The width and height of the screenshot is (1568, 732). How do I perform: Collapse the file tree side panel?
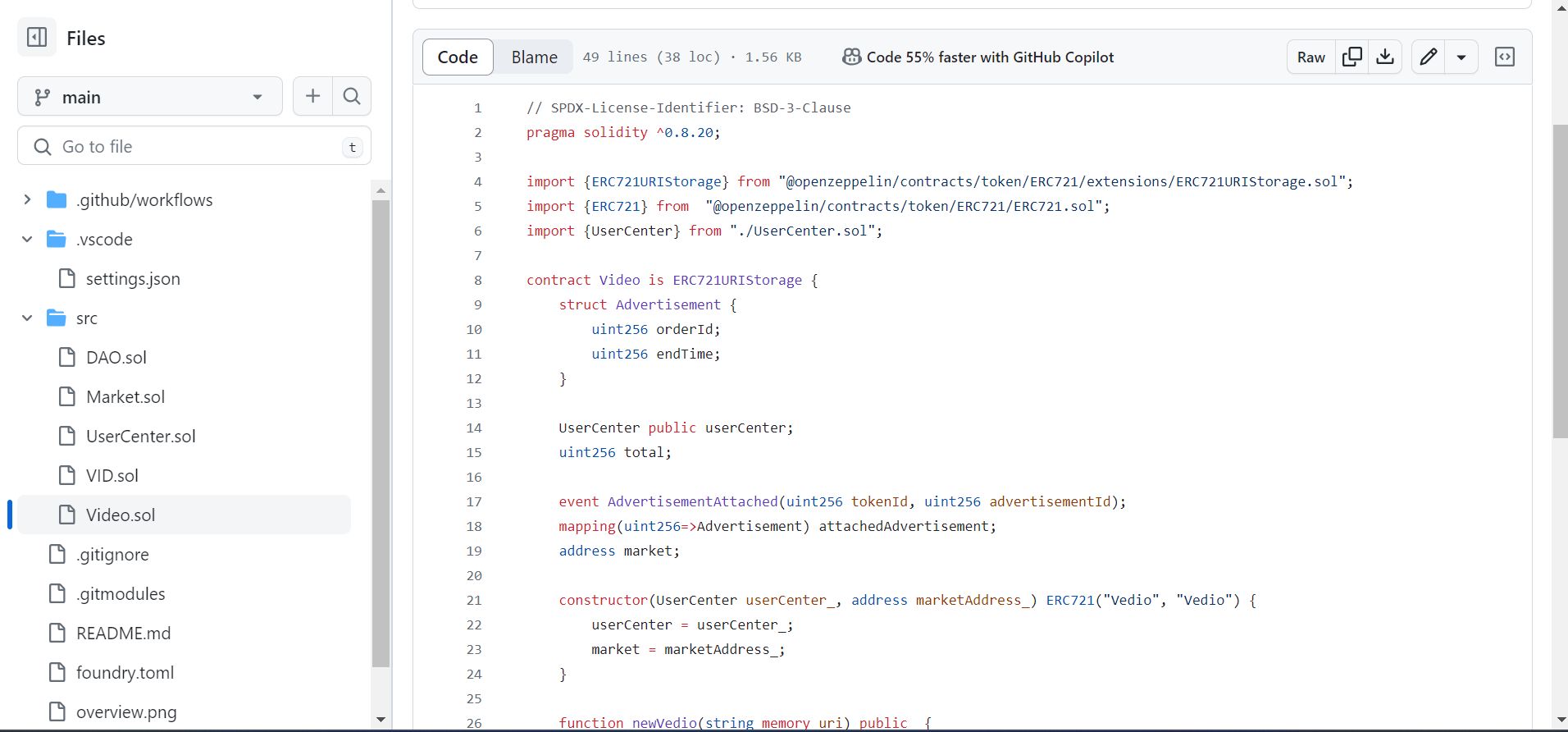coord(37,37)
